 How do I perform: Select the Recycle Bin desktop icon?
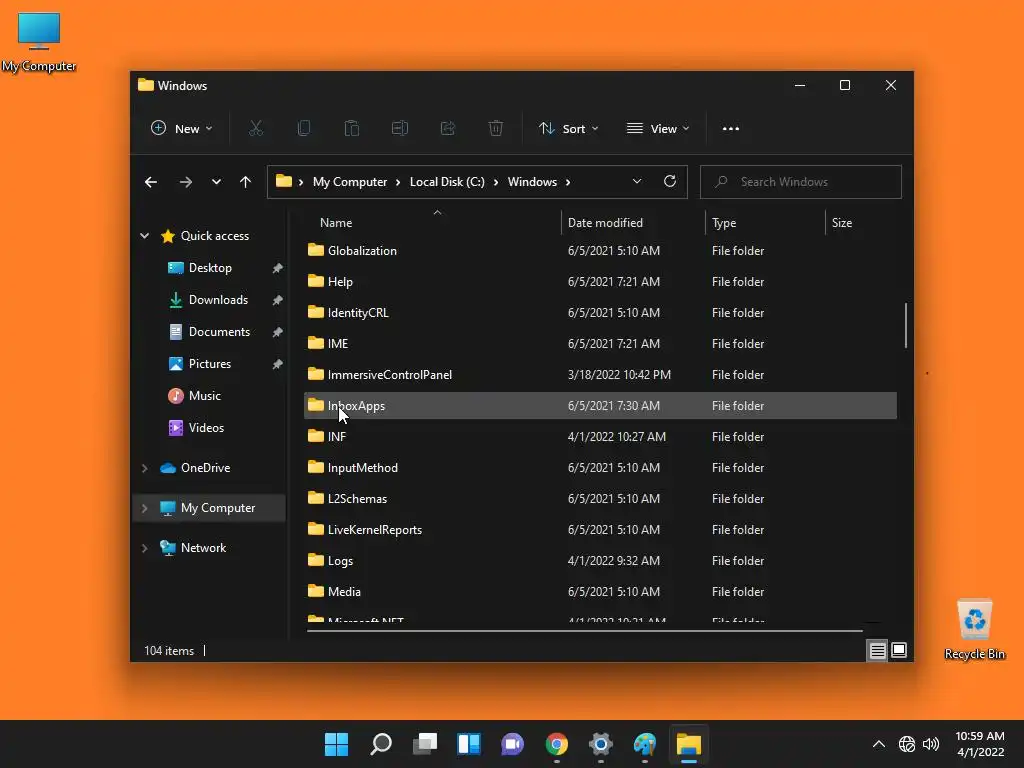[974, 630]
